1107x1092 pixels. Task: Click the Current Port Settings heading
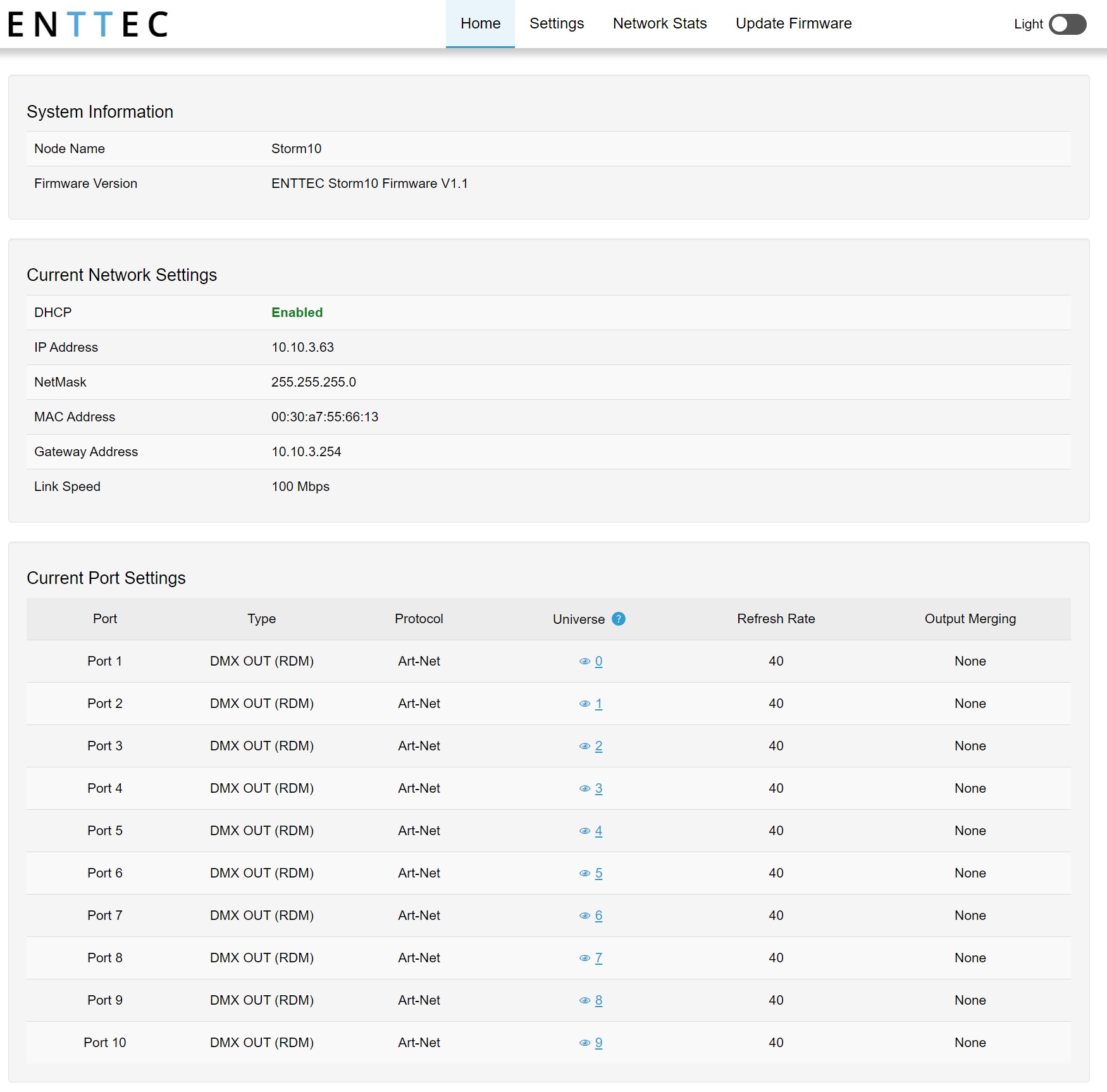coord(106,578)
